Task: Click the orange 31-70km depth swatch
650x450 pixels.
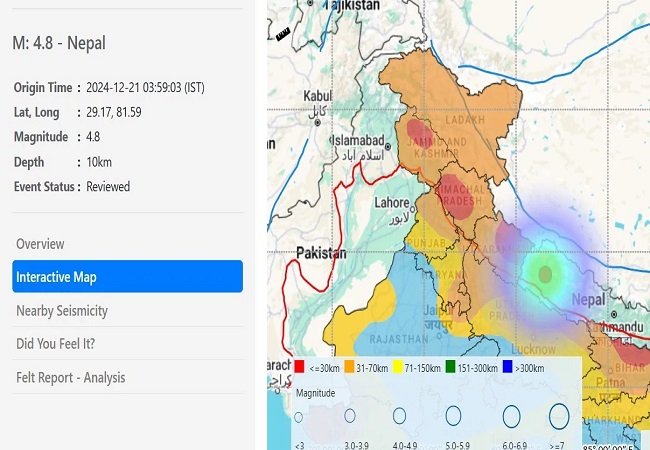Action: (349, 367)
